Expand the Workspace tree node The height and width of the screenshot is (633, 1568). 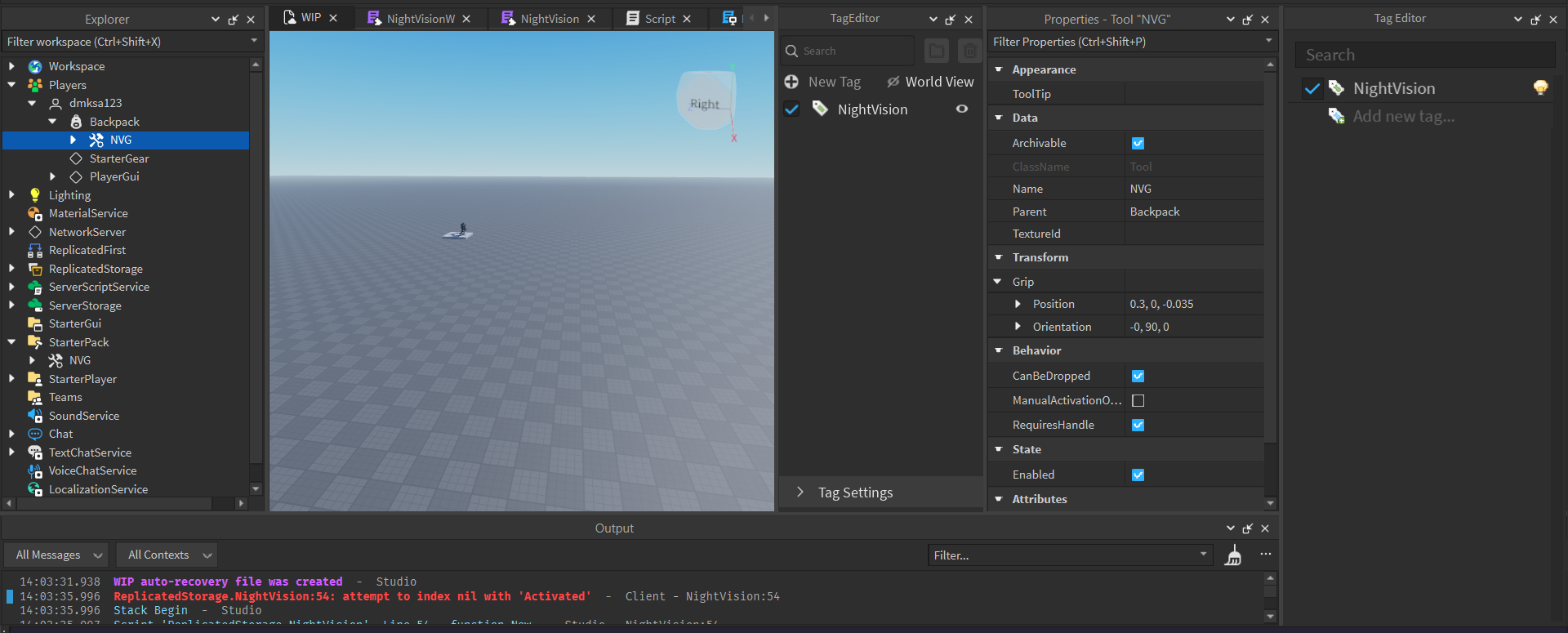[11, 66]
